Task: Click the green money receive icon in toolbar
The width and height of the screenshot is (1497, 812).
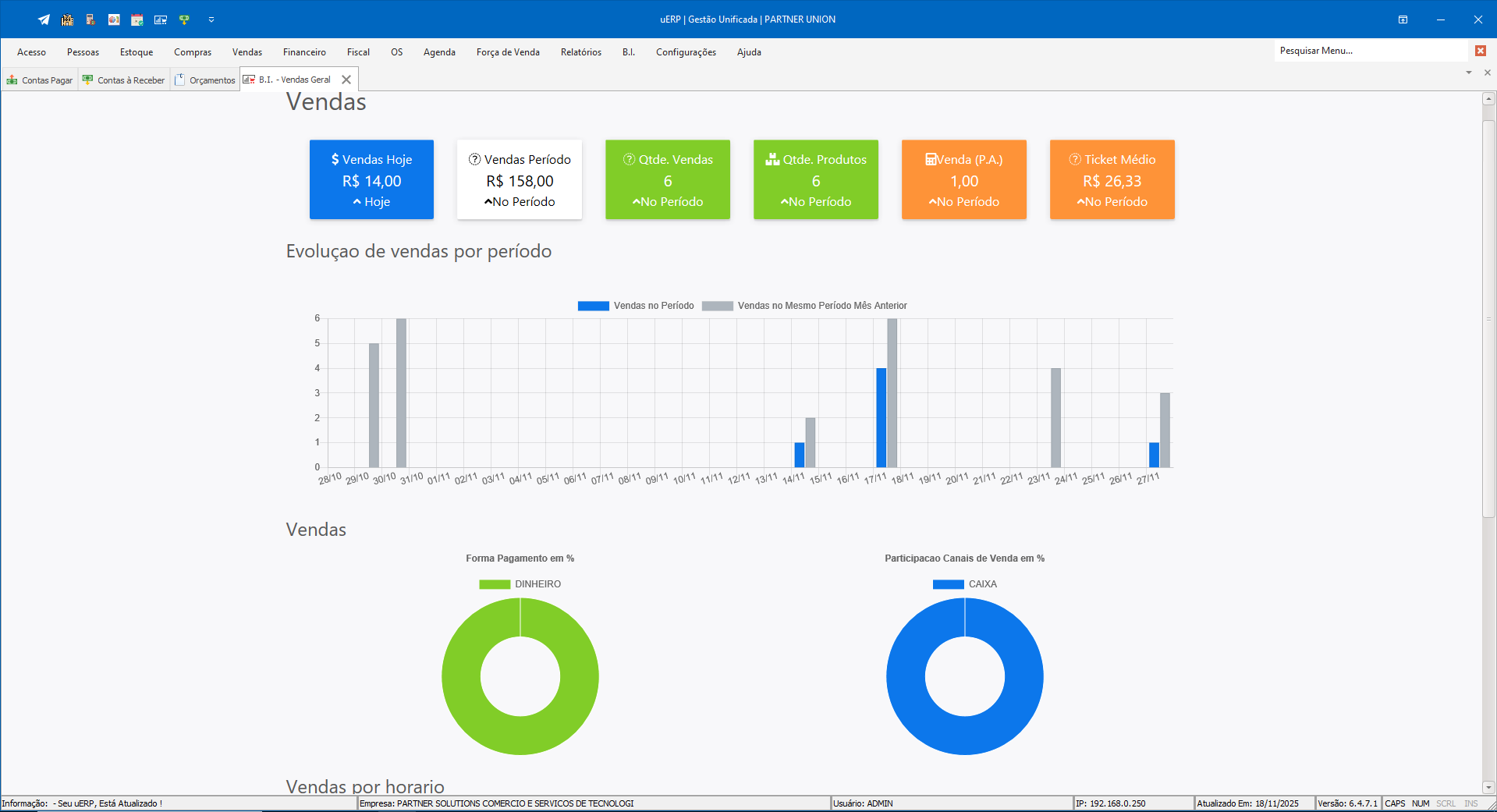Action: 184,20
